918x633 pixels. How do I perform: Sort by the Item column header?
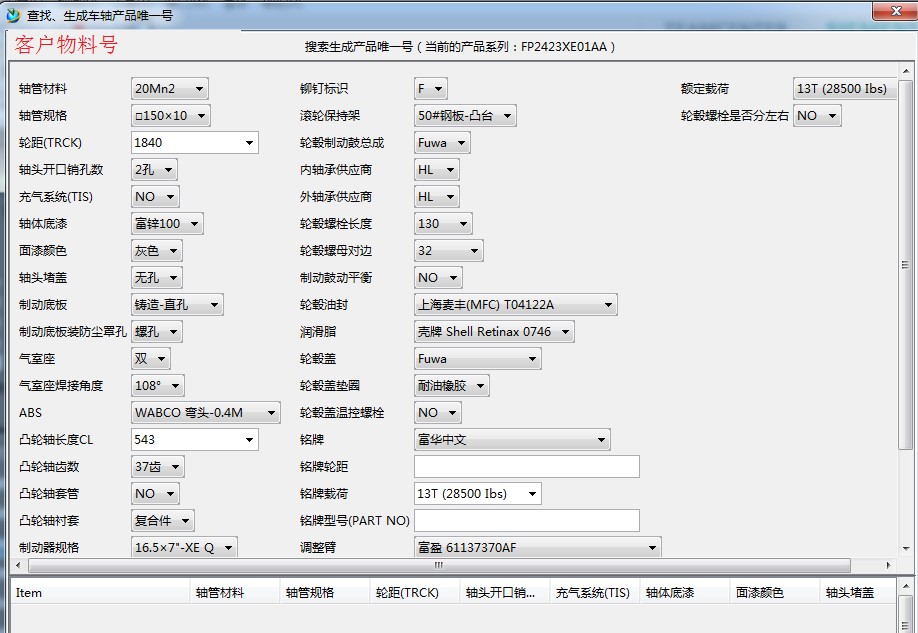point(100,593)
